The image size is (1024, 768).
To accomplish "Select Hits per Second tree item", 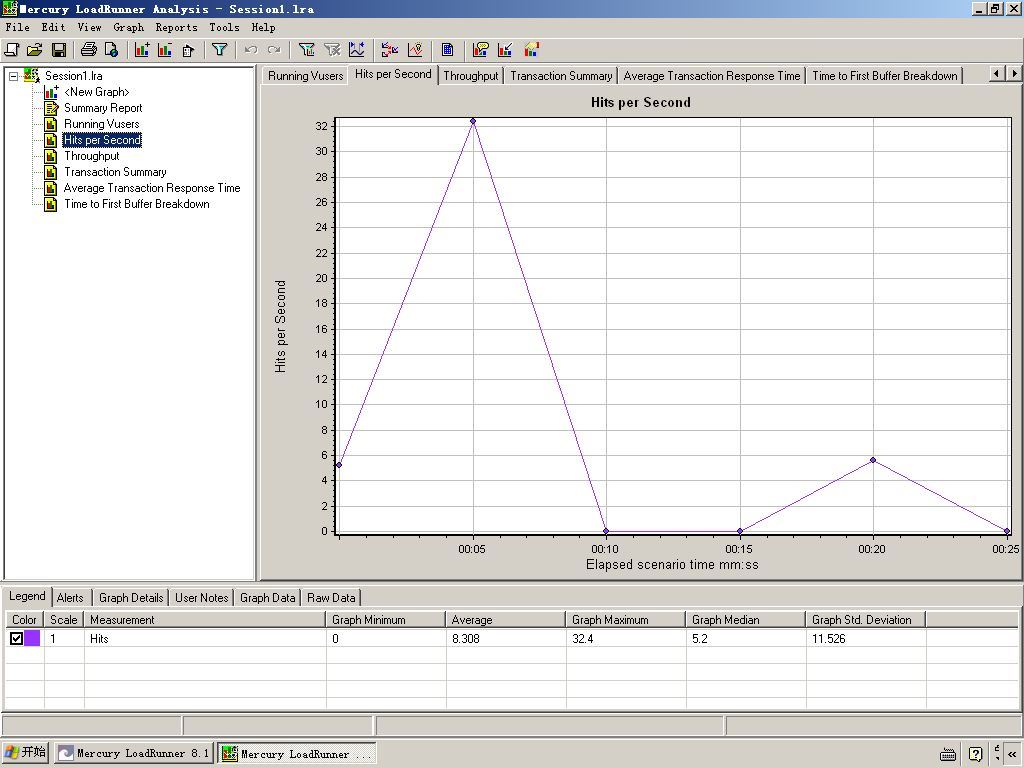I will point(102,140).
